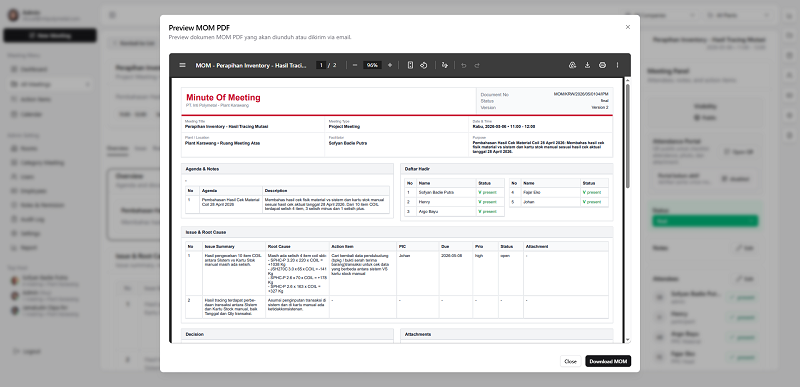This screenshot has height=387, width=800.
Task: Open the green Status dropdown in background panel
Action: 705,221
